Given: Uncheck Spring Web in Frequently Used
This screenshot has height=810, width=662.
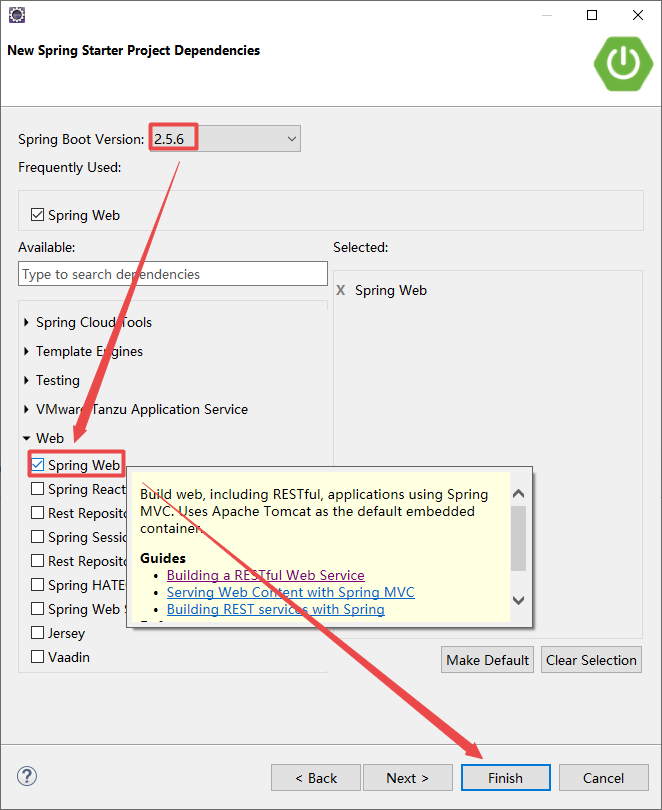Looking at the screenshot, I should point(37,214).
